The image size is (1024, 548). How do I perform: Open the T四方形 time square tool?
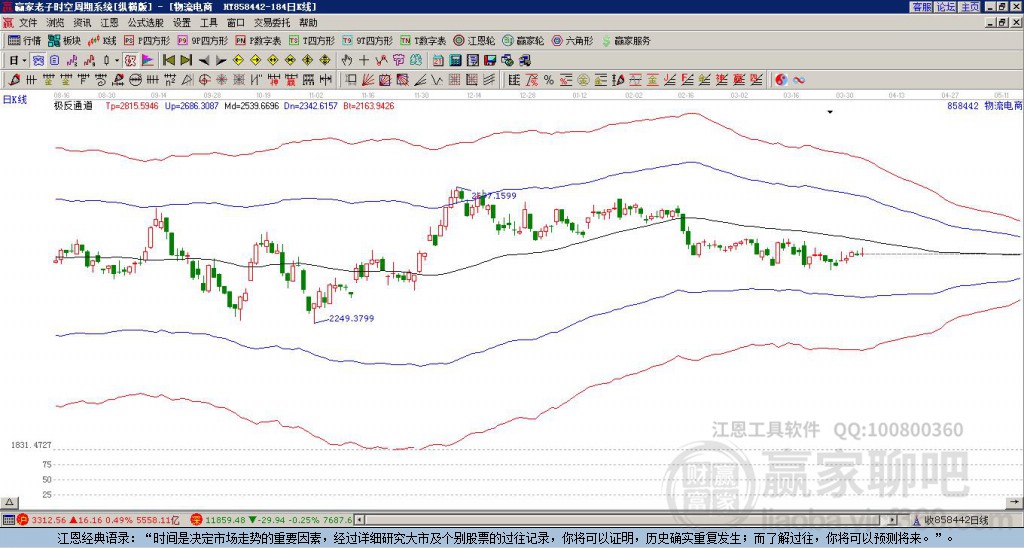(x=312, y=40)
